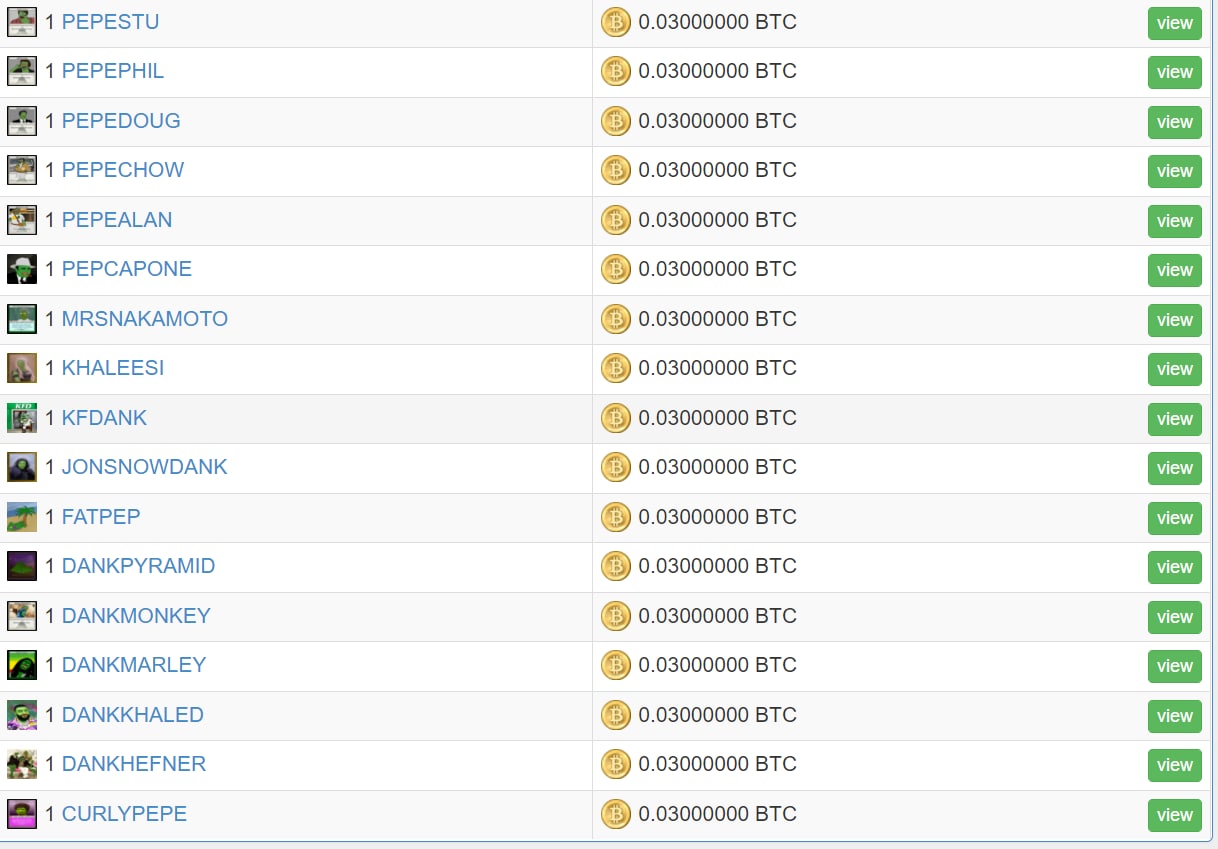Open the JONSNOWDANK asset link
The height and width of the screenshot is (849, 1218).
[145, 467]
